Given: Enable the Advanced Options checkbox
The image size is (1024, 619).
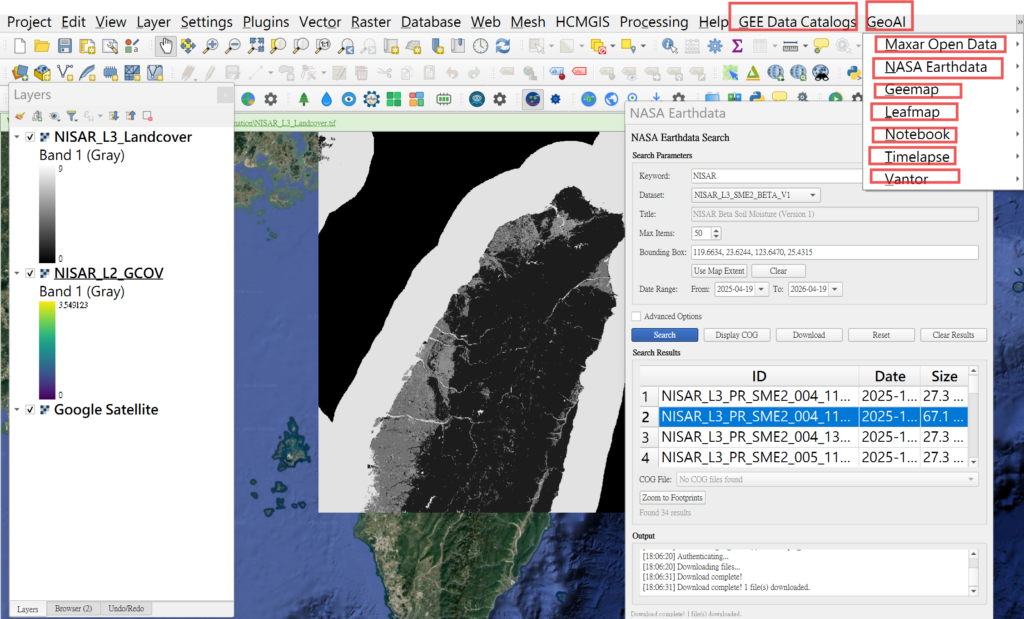Looking at the screenshot, I should click(636, 316).
